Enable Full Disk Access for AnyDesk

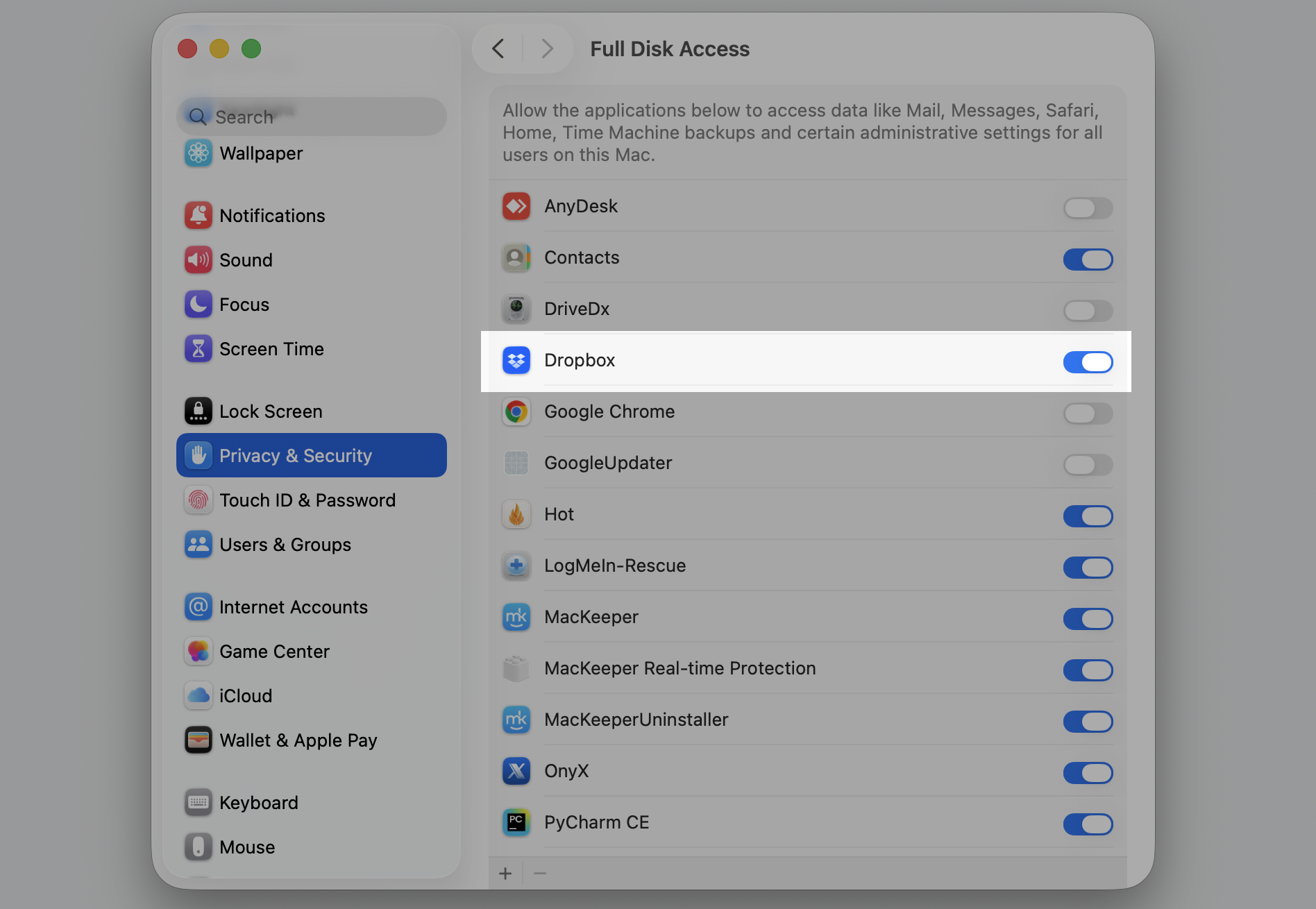point(1088,207)
